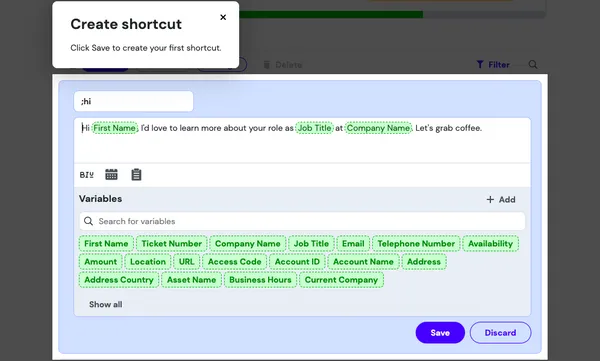
Task: Insert the URL variable
Action: point(187,261)
